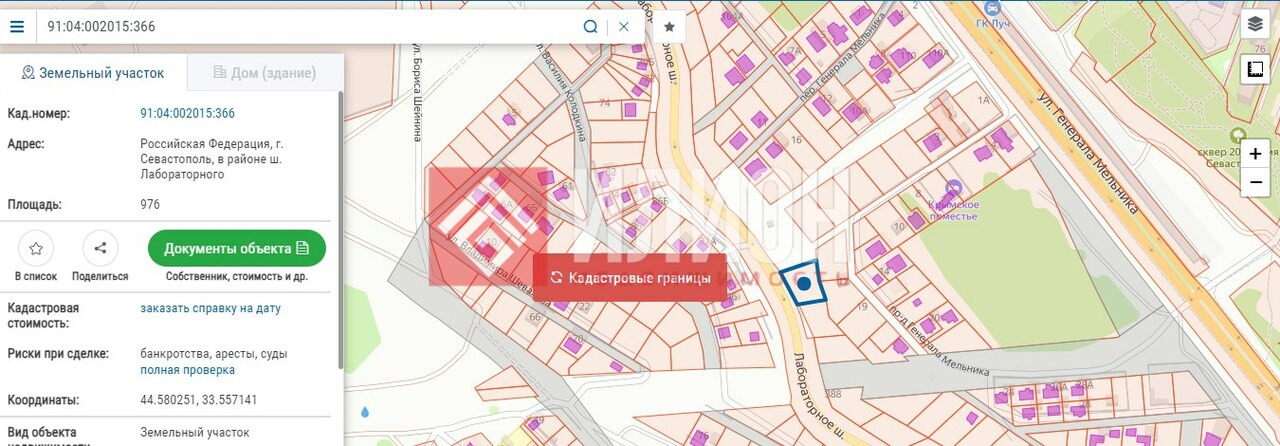This screenshot has width=1280, height=446.
Task: Select the blue parcel marker on map
Action: [x=803, y=284]
